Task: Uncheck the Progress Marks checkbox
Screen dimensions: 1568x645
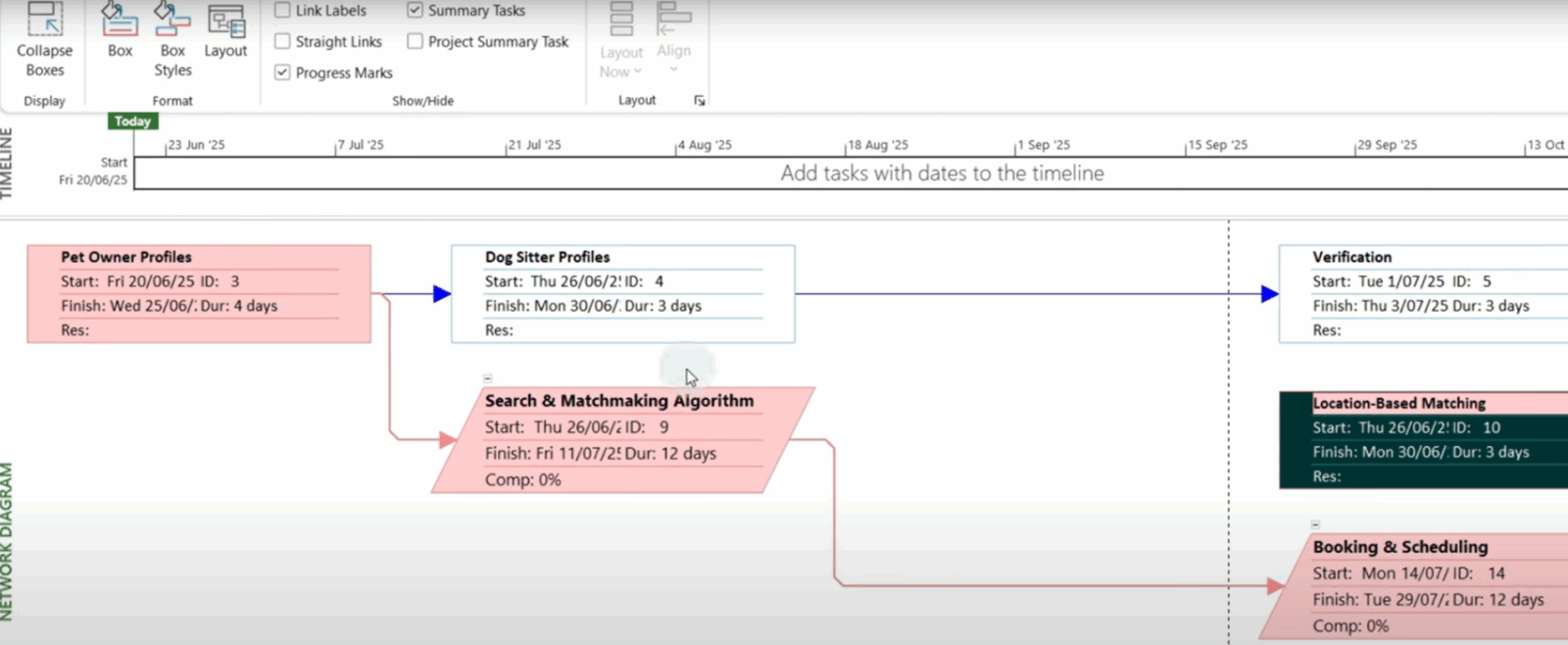Action: click(x=282, y=73)
